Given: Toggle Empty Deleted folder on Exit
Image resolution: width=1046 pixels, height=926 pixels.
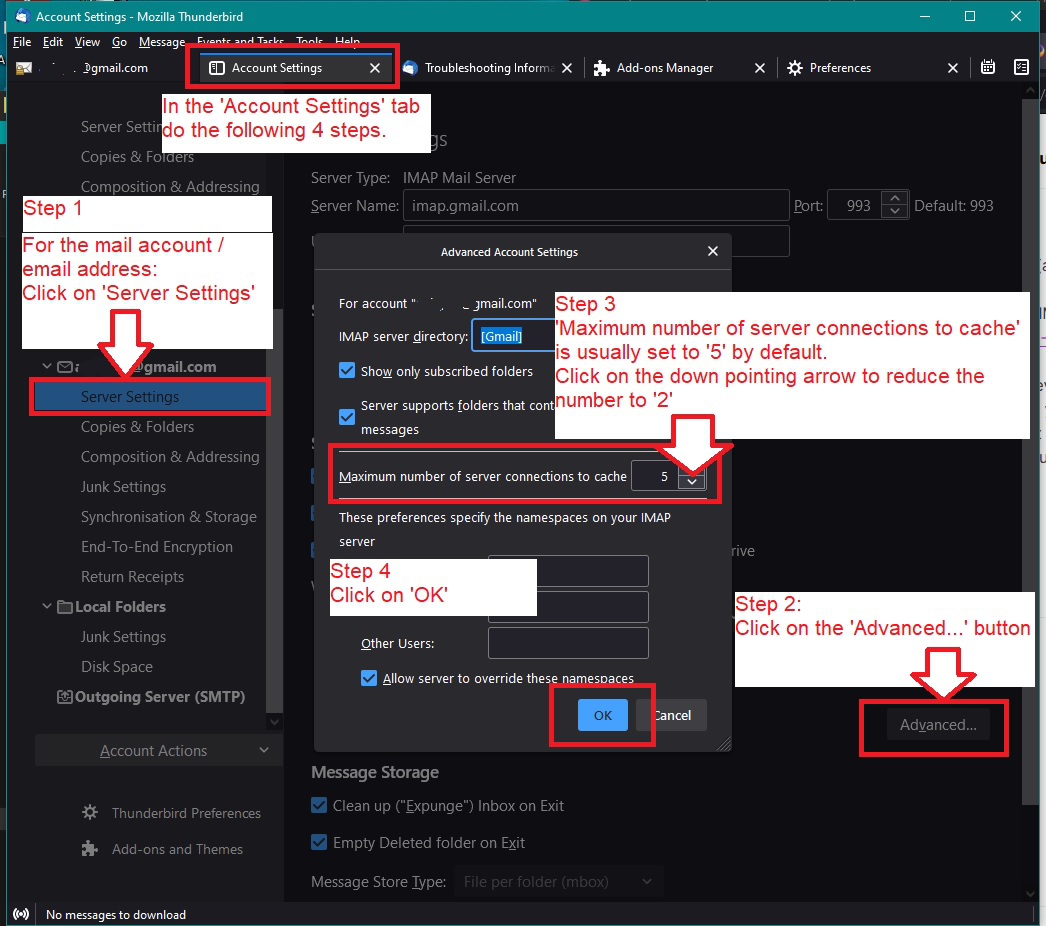Looking at the screenshot, I should coord(319,843).
